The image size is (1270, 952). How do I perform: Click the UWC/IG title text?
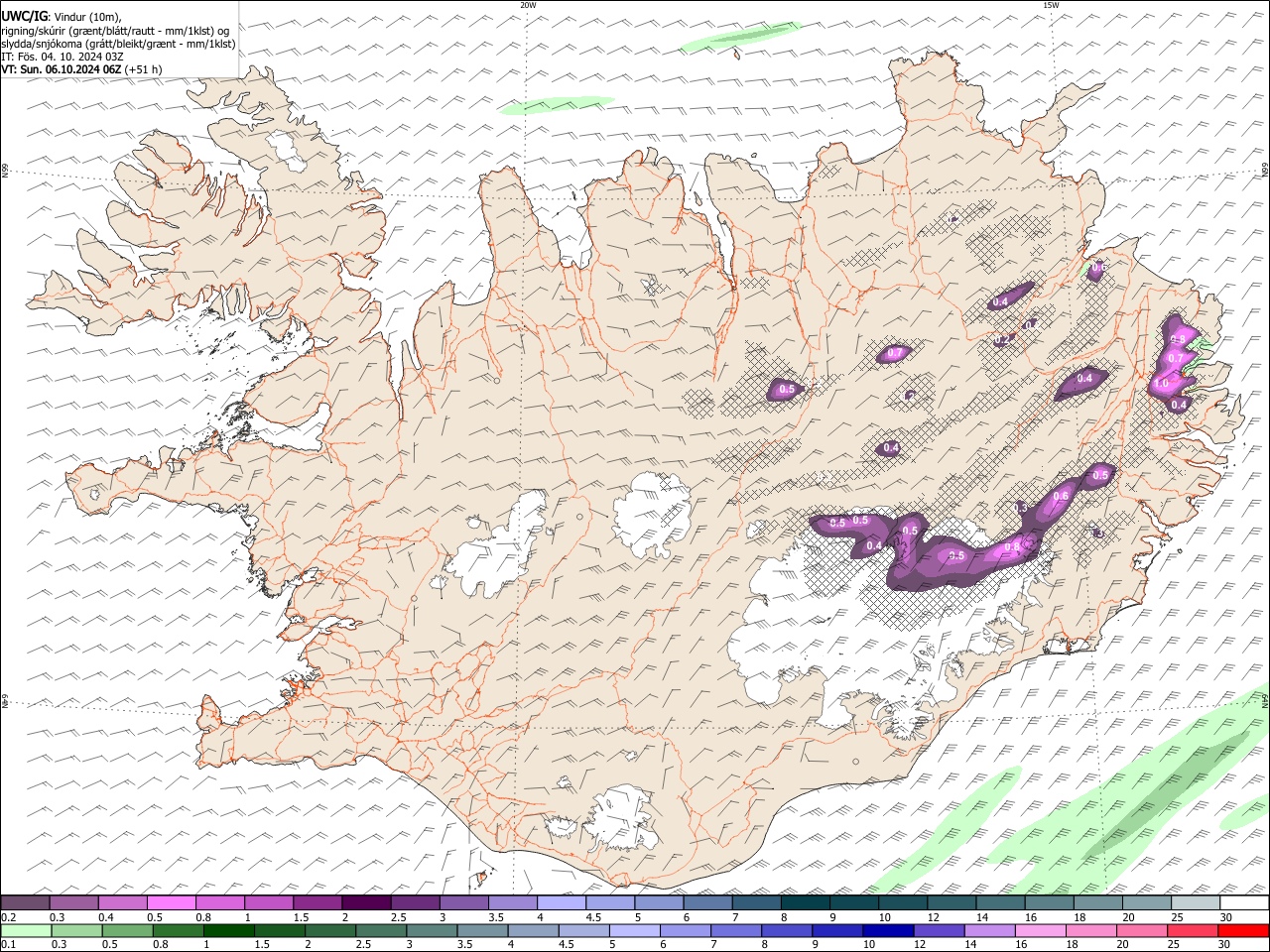click(x=23, y=17)
